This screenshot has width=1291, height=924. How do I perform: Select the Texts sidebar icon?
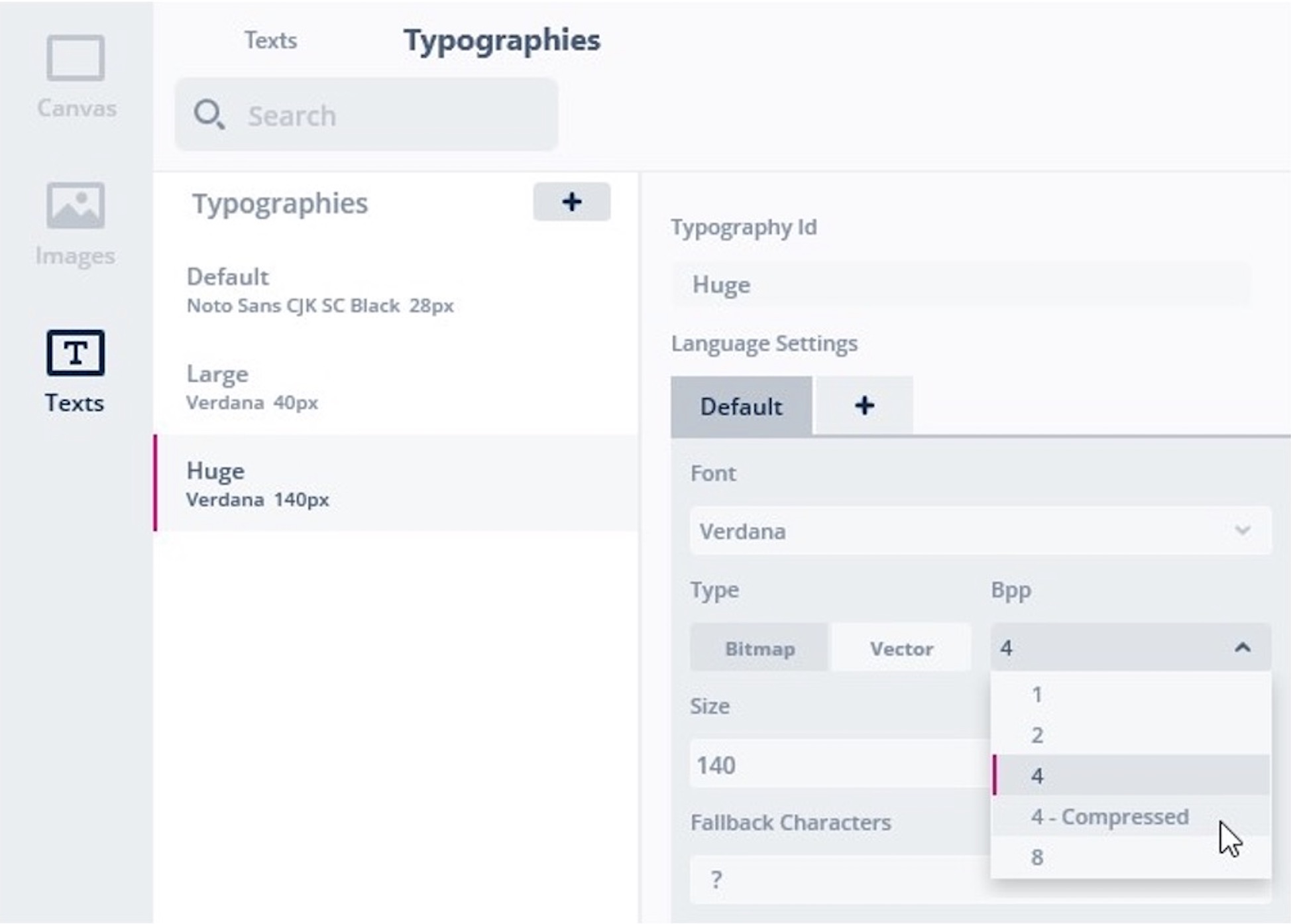75,370
